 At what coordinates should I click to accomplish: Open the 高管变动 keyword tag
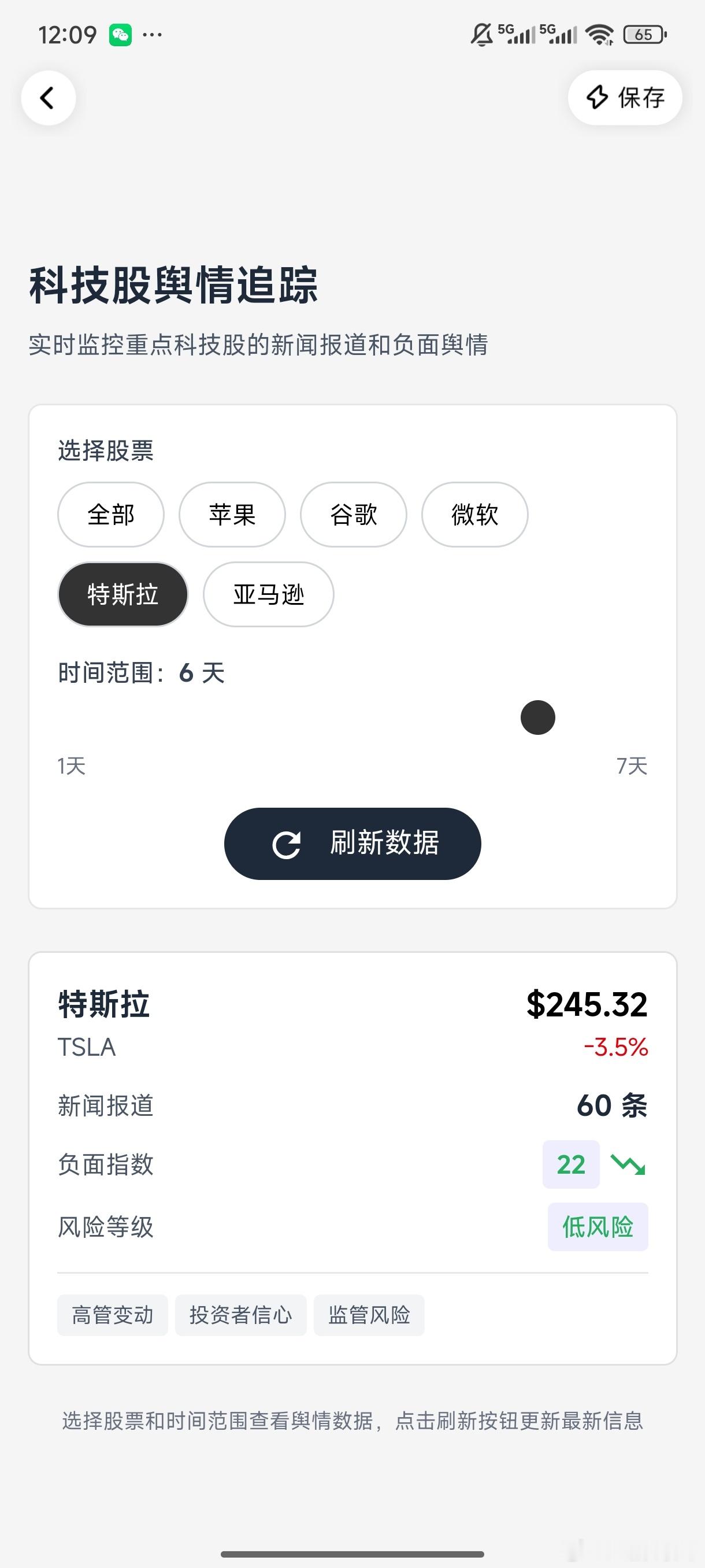113,1315
